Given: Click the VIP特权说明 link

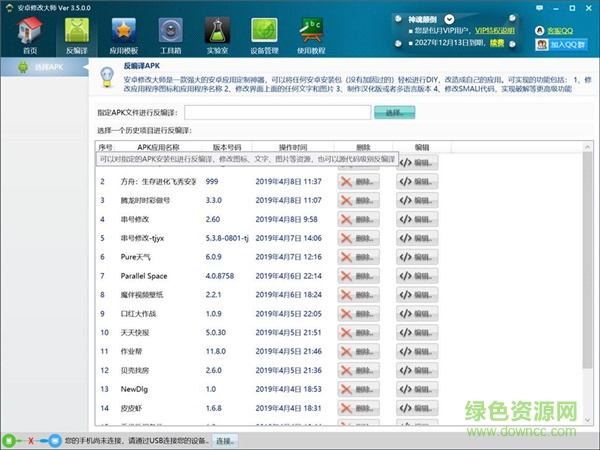Looking at the screenshot, I should point(499,30).
